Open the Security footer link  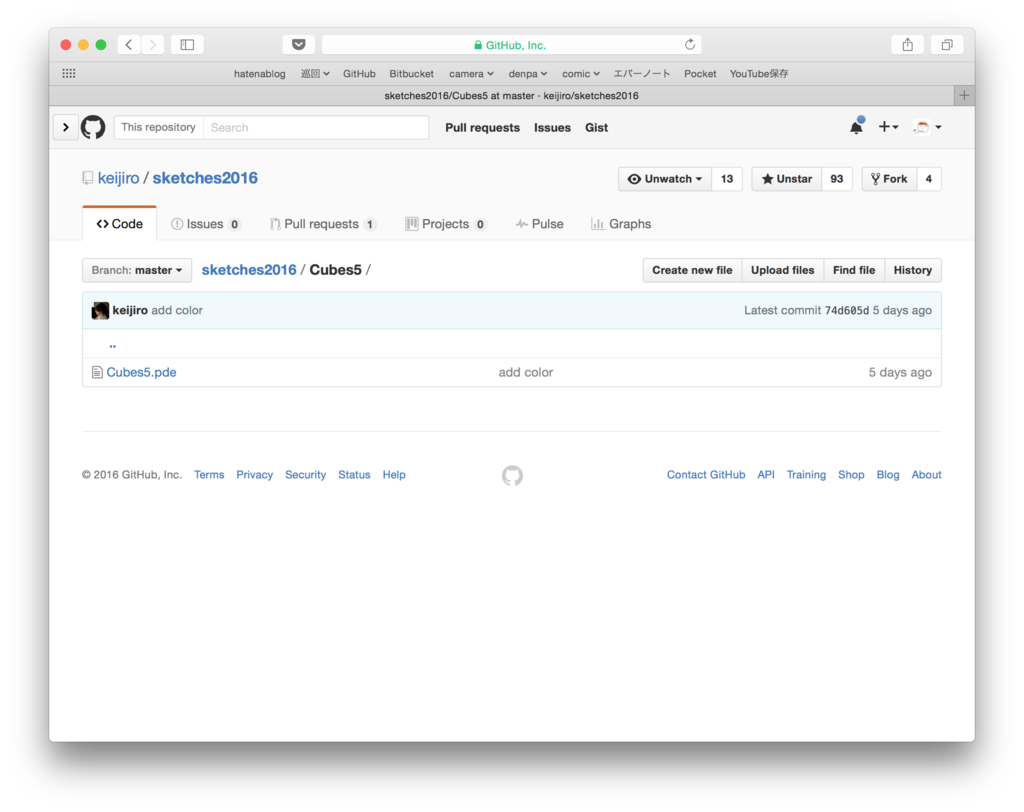(x=305, y=475)
